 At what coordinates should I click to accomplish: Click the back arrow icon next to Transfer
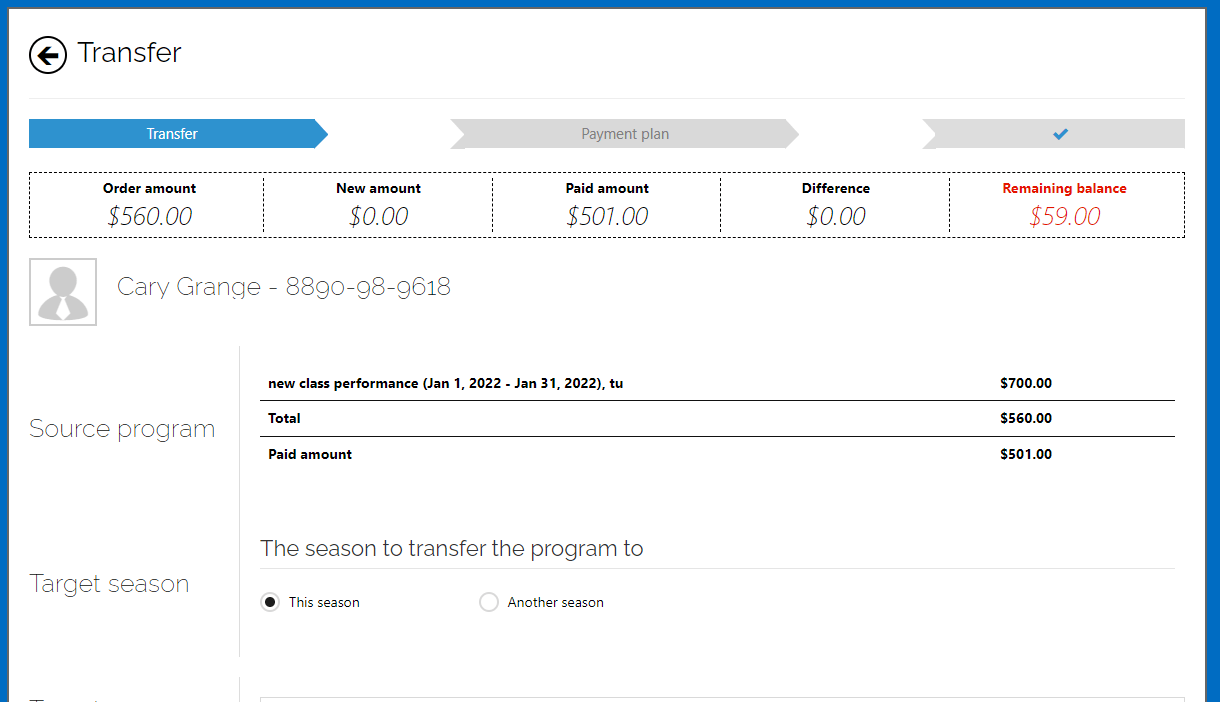pos(48,55)
